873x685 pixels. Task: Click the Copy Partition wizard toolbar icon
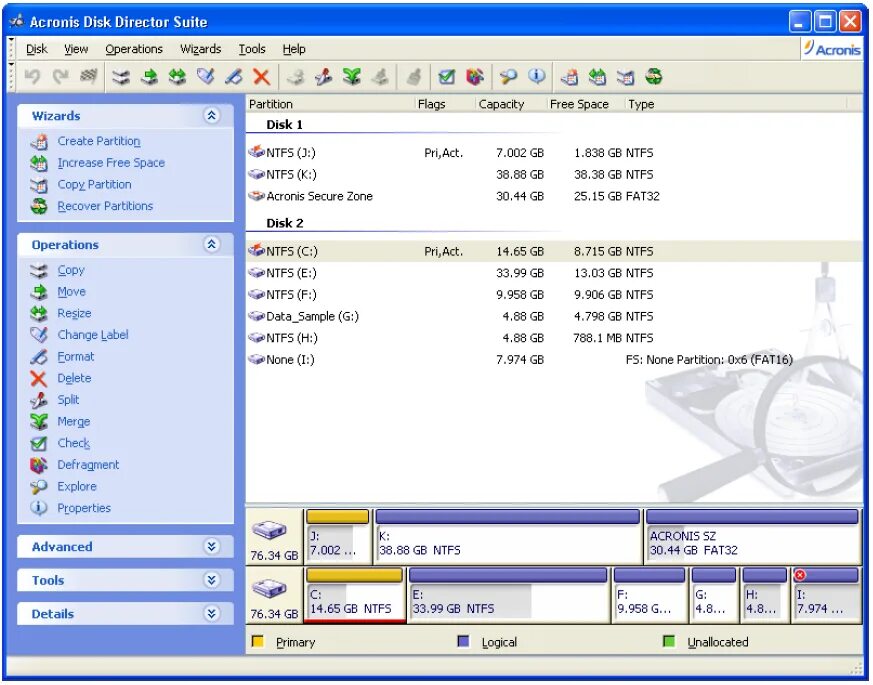[x=625, y=77]
